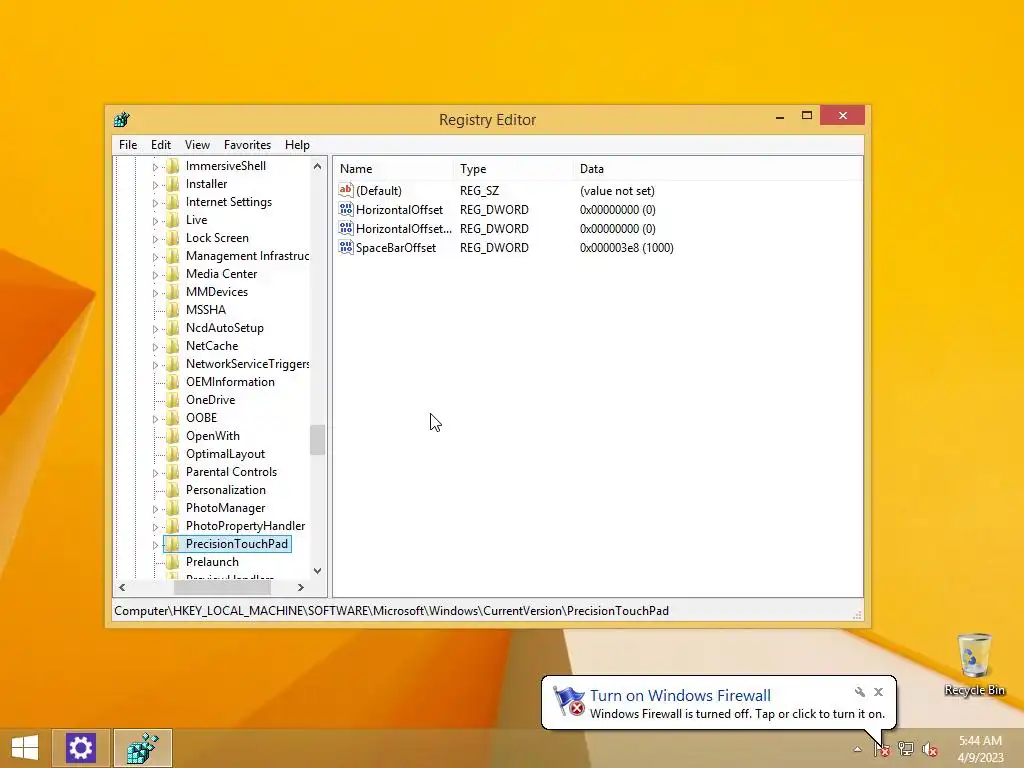Select the MSSHA folder icon
Viewport: 1024px width, 768px height.
173,310
